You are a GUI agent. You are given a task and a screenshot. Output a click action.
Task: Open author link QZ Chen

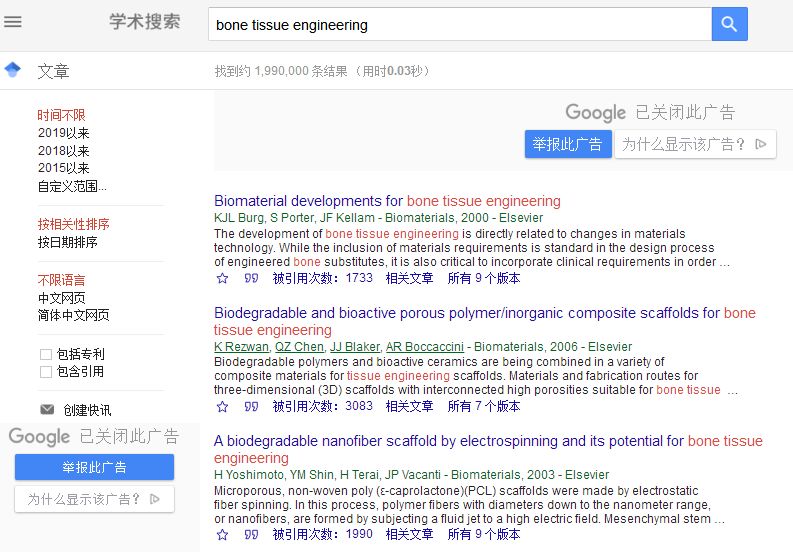(299, 347)
